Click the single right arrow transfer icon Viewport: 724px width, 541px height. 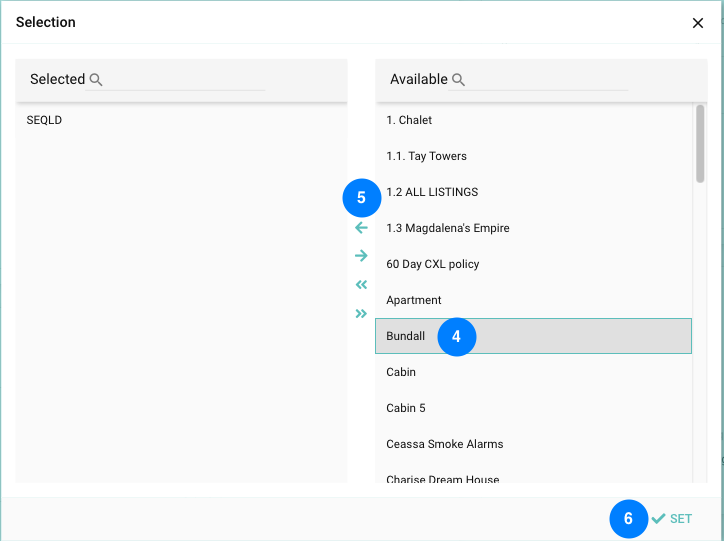click(x=361, y=256)
